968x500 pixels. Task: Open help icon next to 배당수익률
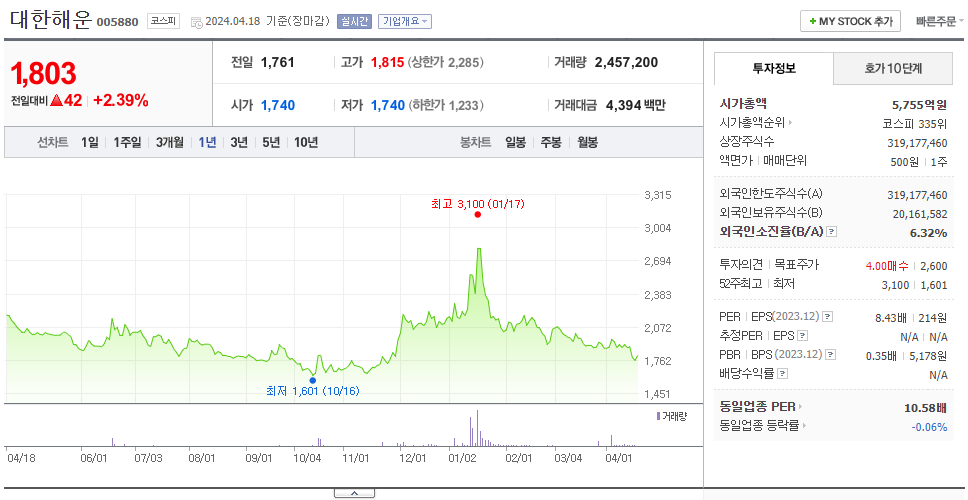782,373
